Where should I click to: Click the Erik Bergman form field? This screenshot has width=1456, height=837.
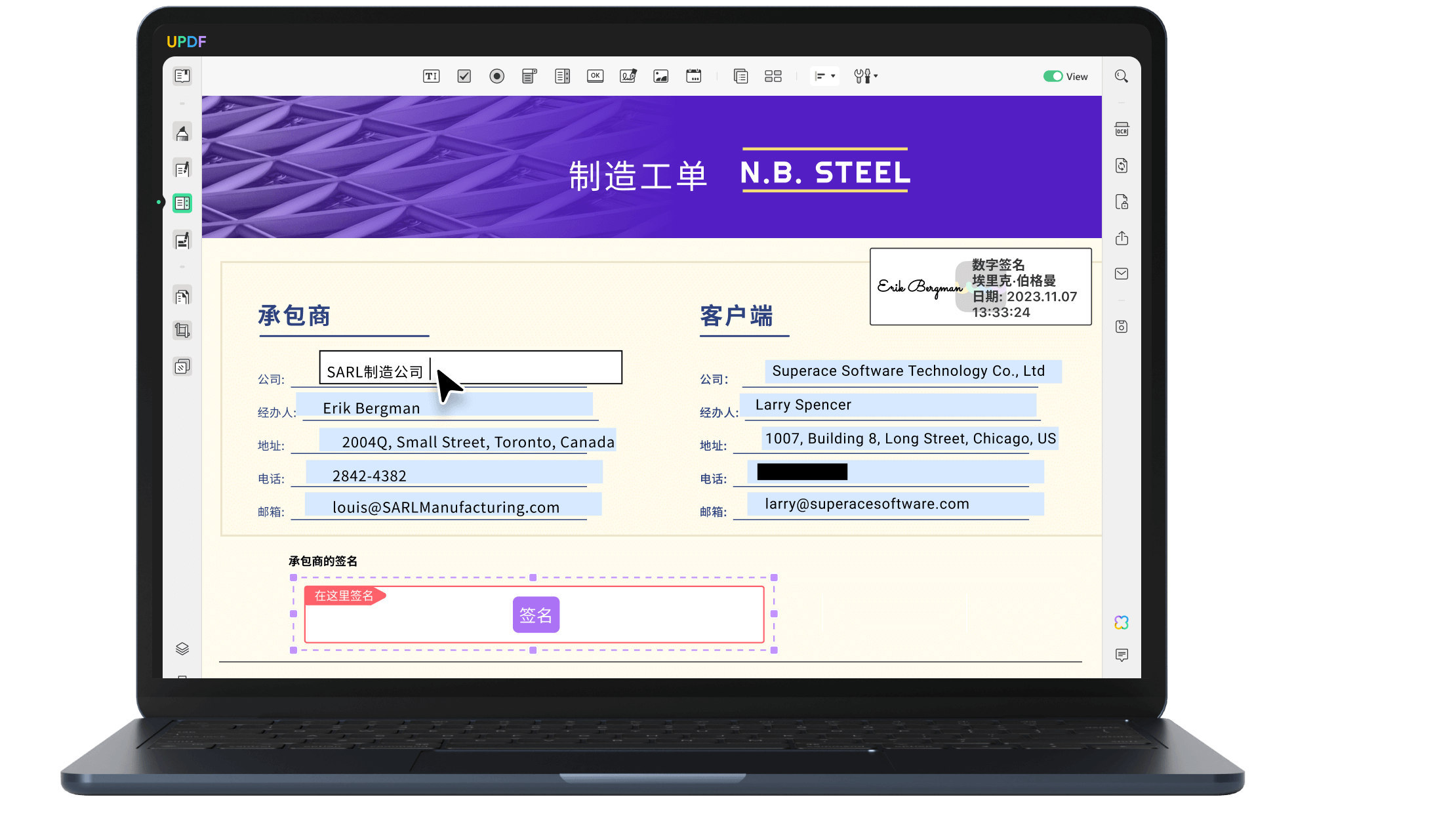click(444, 405)
